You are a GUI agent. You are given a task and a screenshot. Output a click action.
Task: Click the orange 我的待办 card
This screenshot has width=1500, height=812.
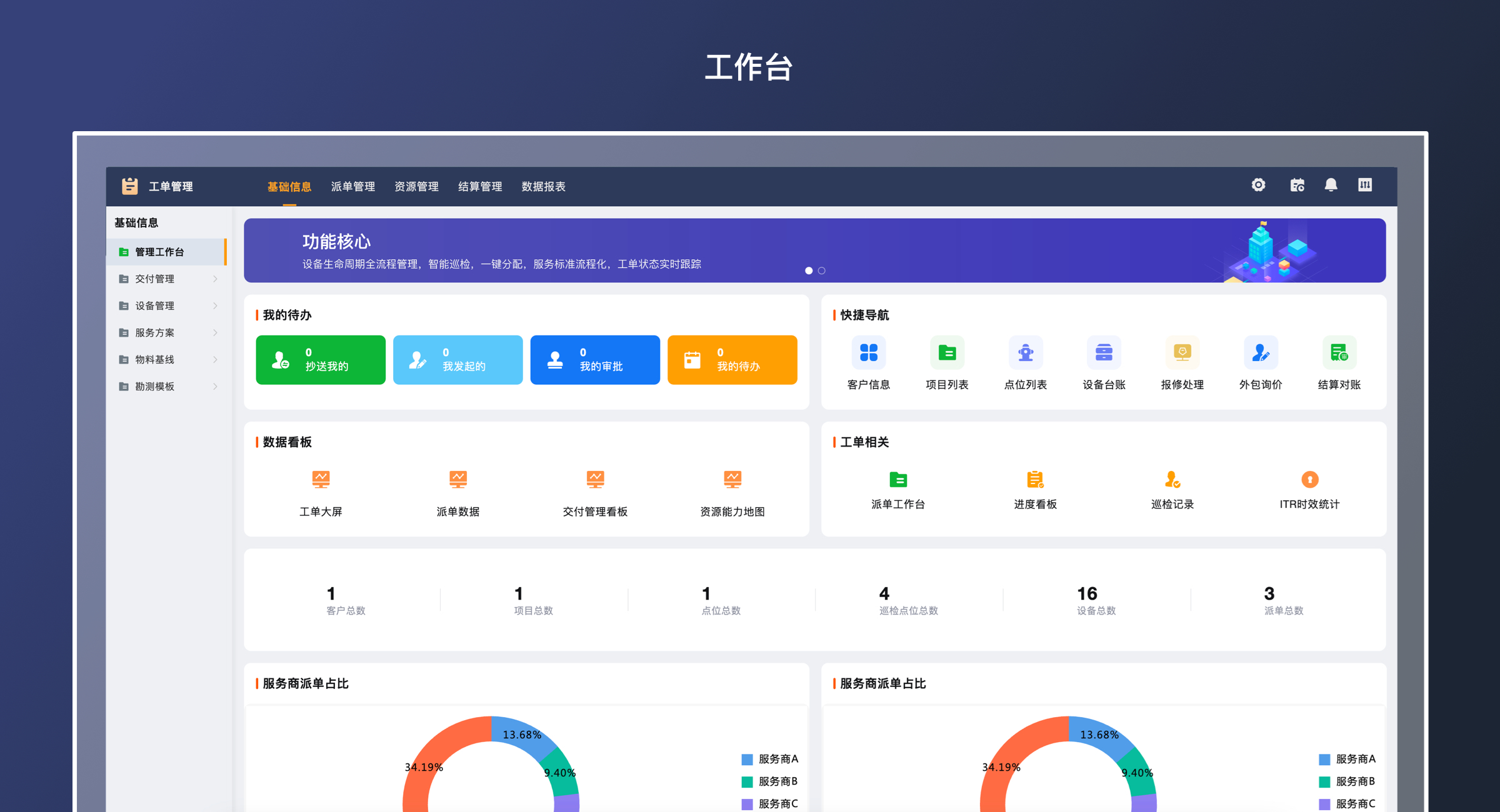tap(732, 360)
